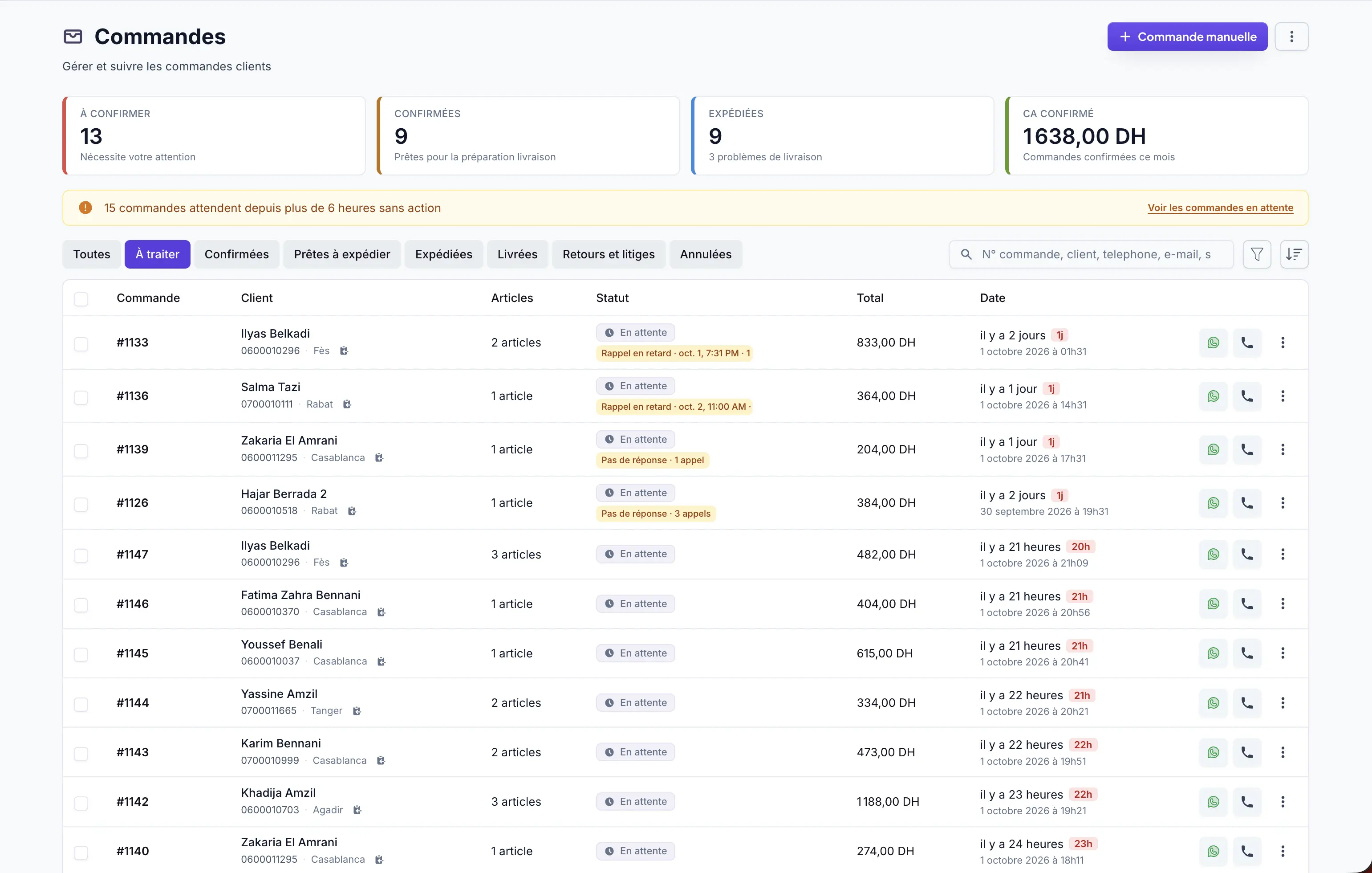
Task: Create a Commande manuelle
Action: tap(1187, 37)
